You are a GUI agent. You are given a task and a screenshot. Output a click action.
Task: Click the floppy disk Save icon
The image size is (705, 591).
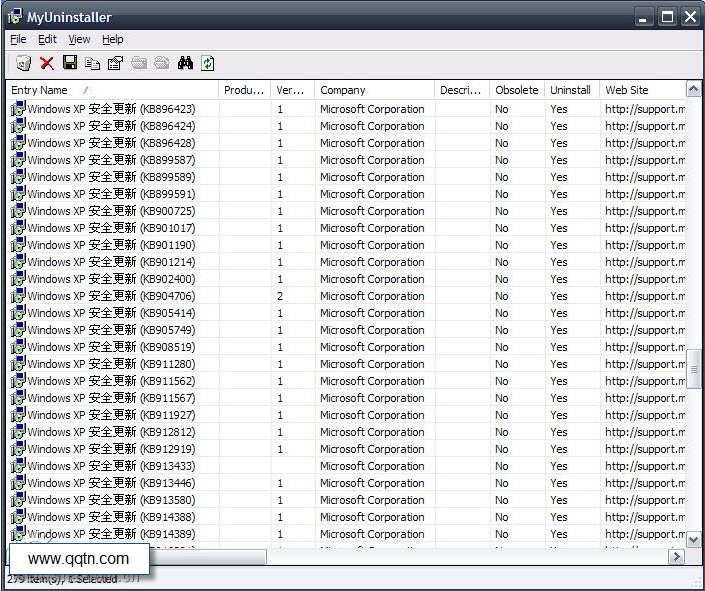pos(70,63)
